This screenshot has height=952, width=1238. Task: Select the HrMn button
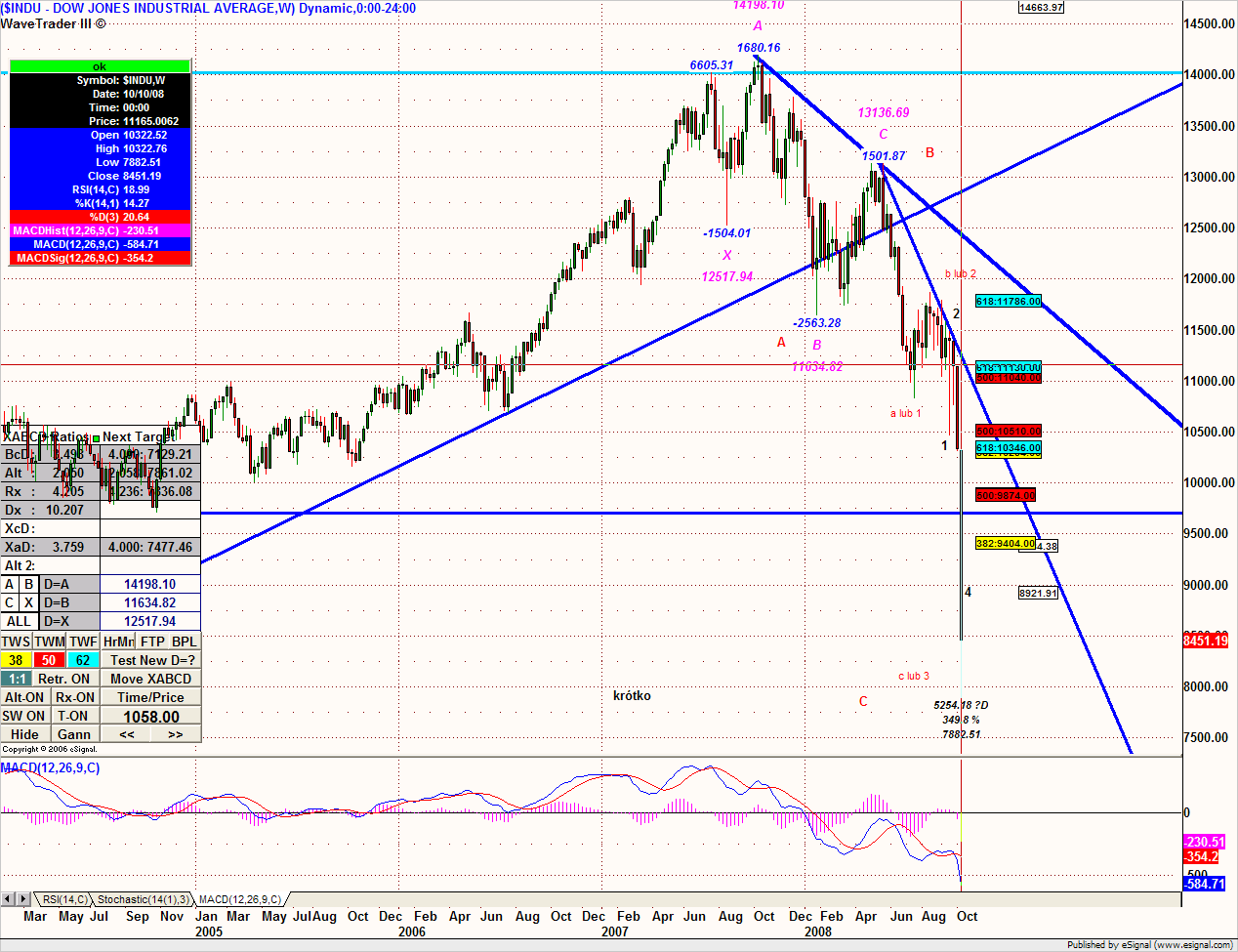click(x=118, y=642)
